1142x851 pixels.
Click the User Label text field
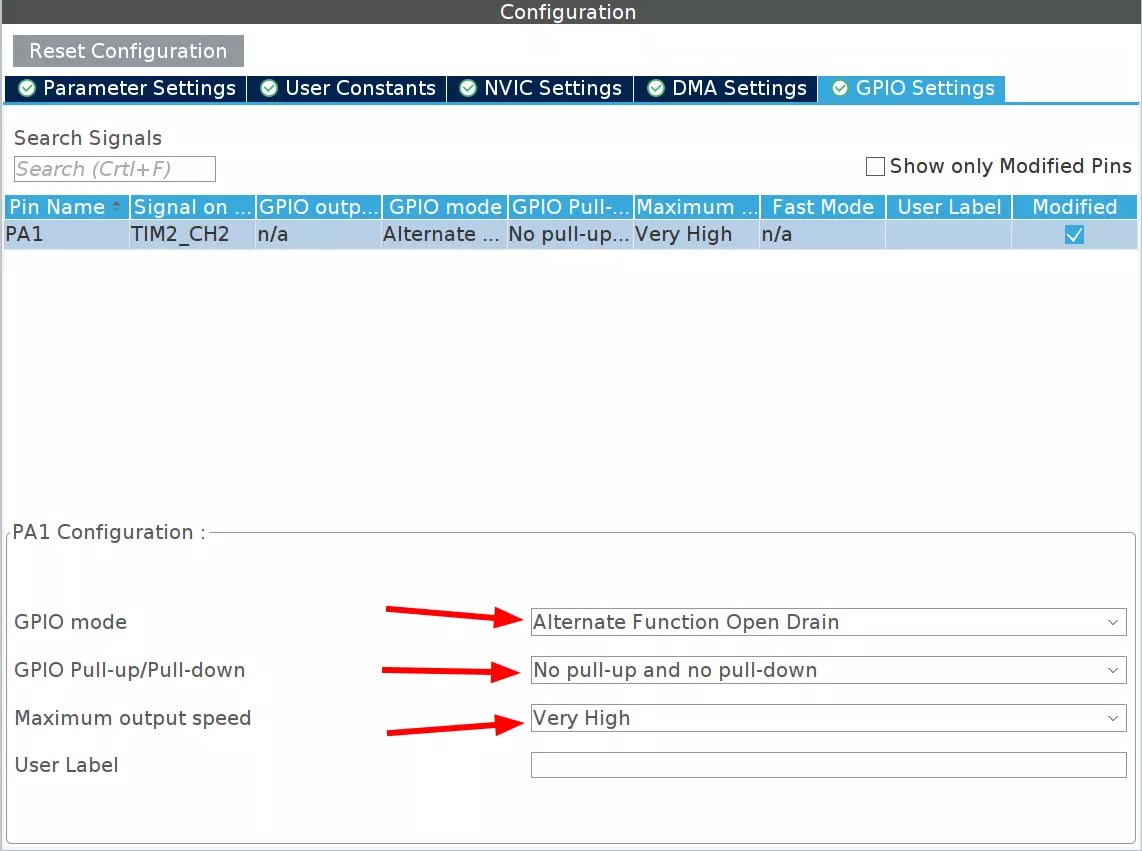pos(828,765)
